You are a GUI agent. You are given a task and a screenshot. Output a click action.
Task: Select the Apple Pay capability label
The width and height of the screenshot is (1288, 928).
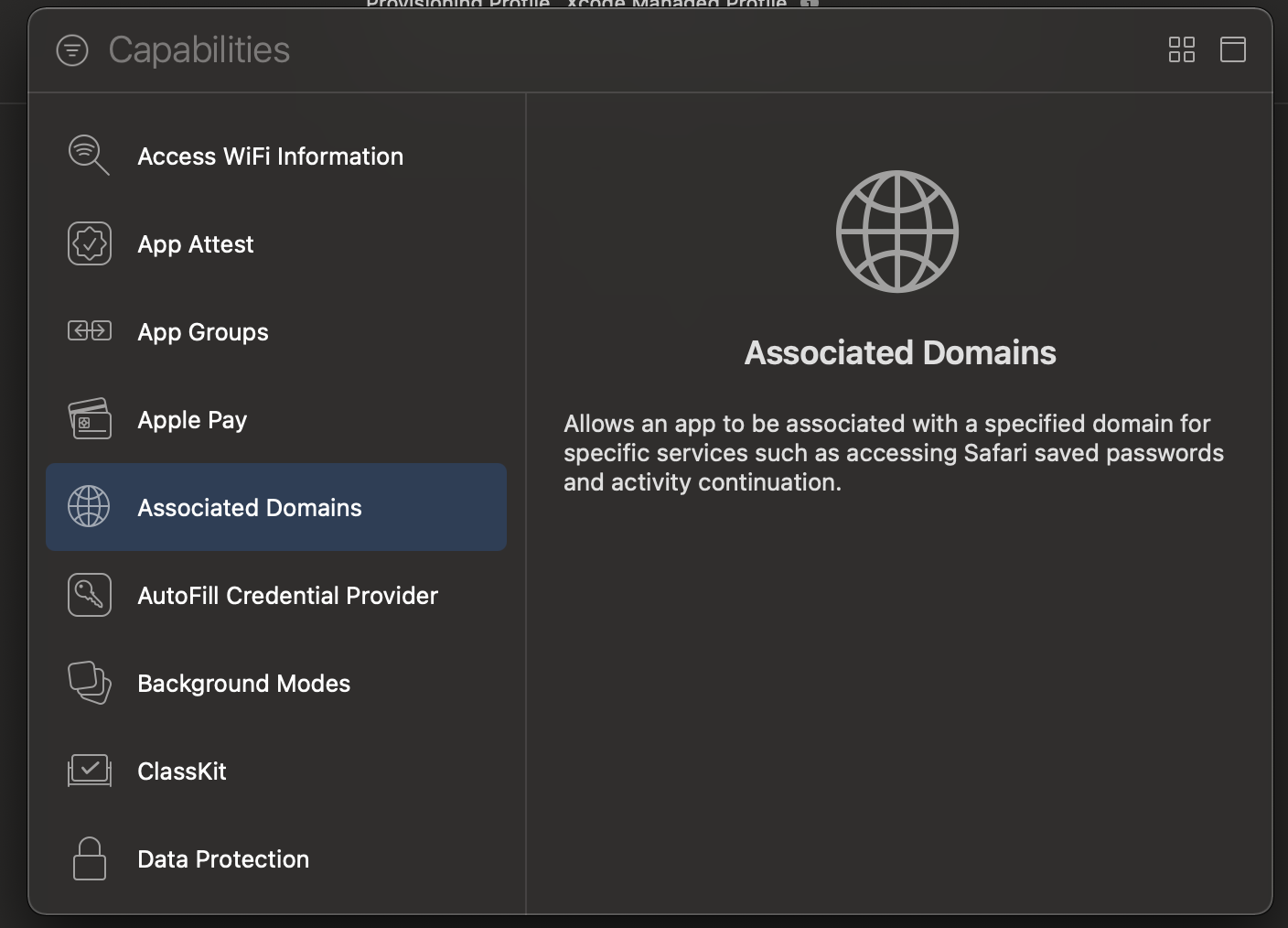click(192, 420)
